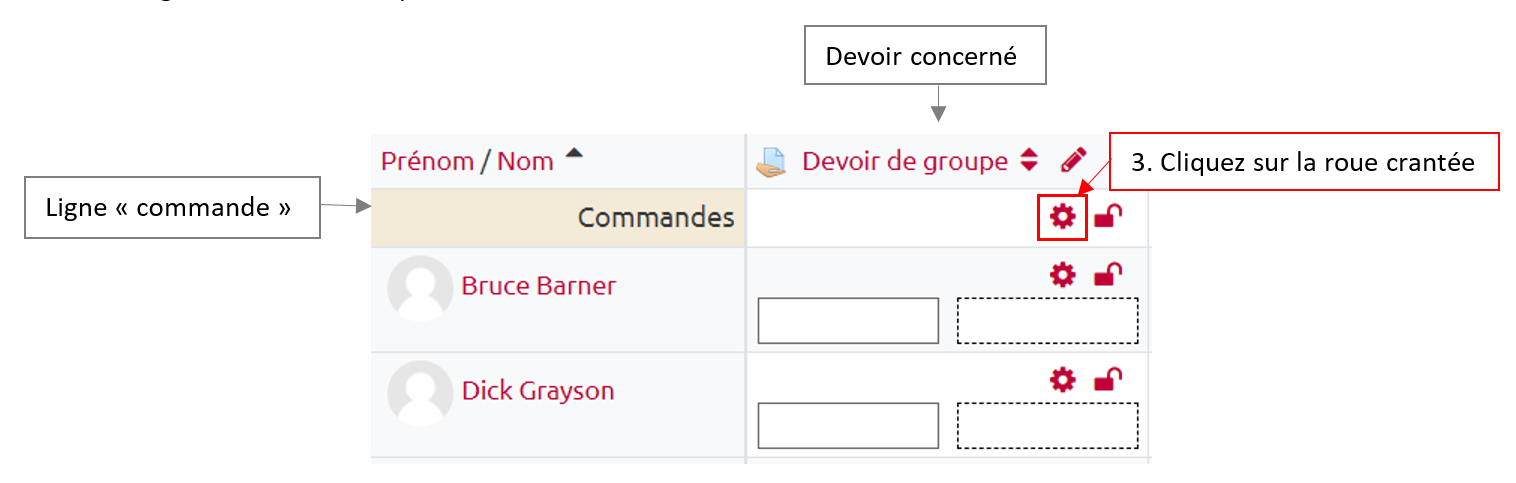Viewport: 1516px width, 483px height.
Task: Click Bruce Barner's avatar picture
Action: 420,288
